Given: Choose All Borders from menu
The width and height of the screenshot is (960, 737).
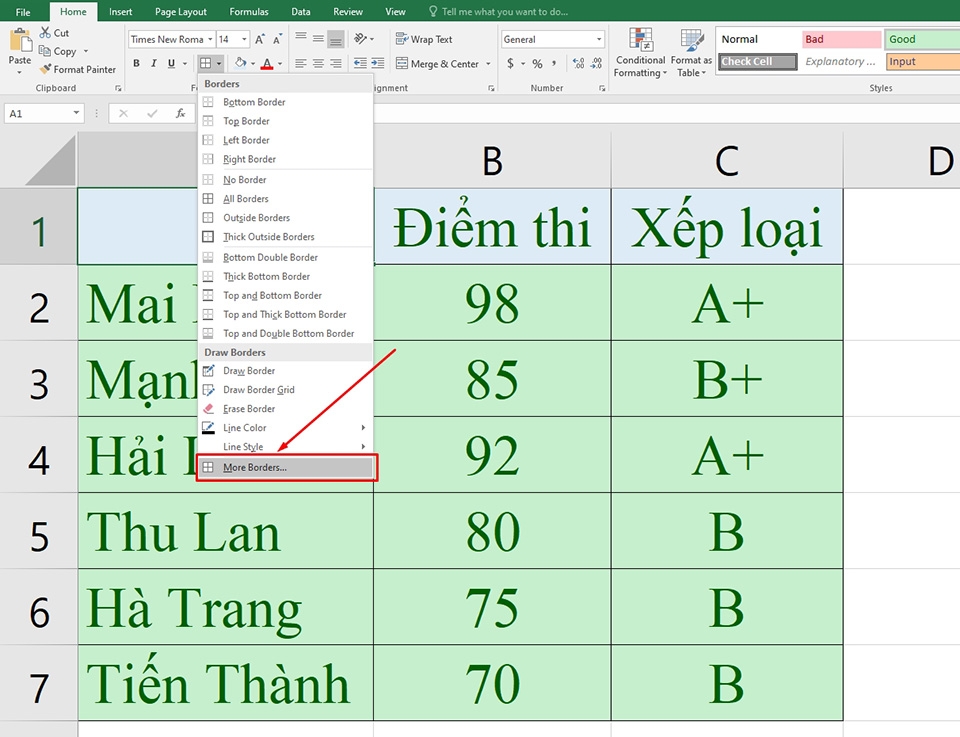Looking at the screenshot, I should pos(285,198).
